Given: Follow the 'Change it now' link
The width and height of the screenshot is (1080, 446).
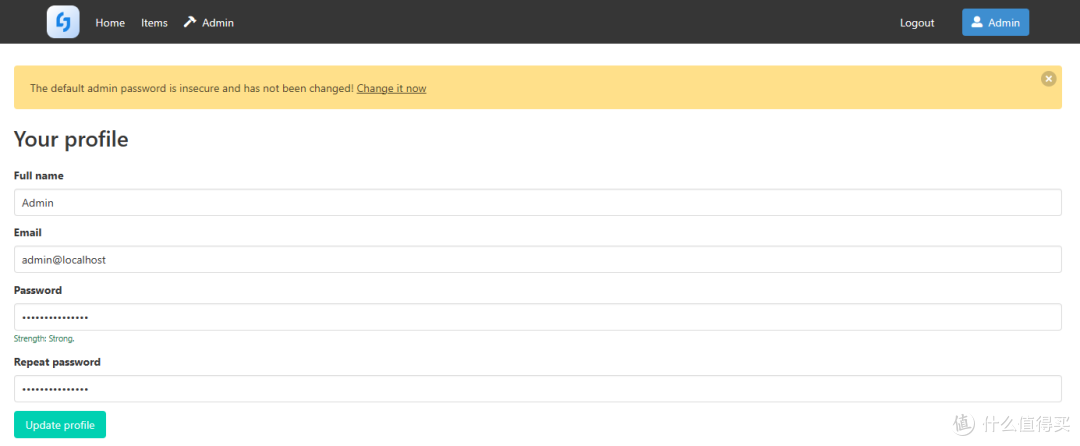Looking at the screenshot, I should coord(391,88).
